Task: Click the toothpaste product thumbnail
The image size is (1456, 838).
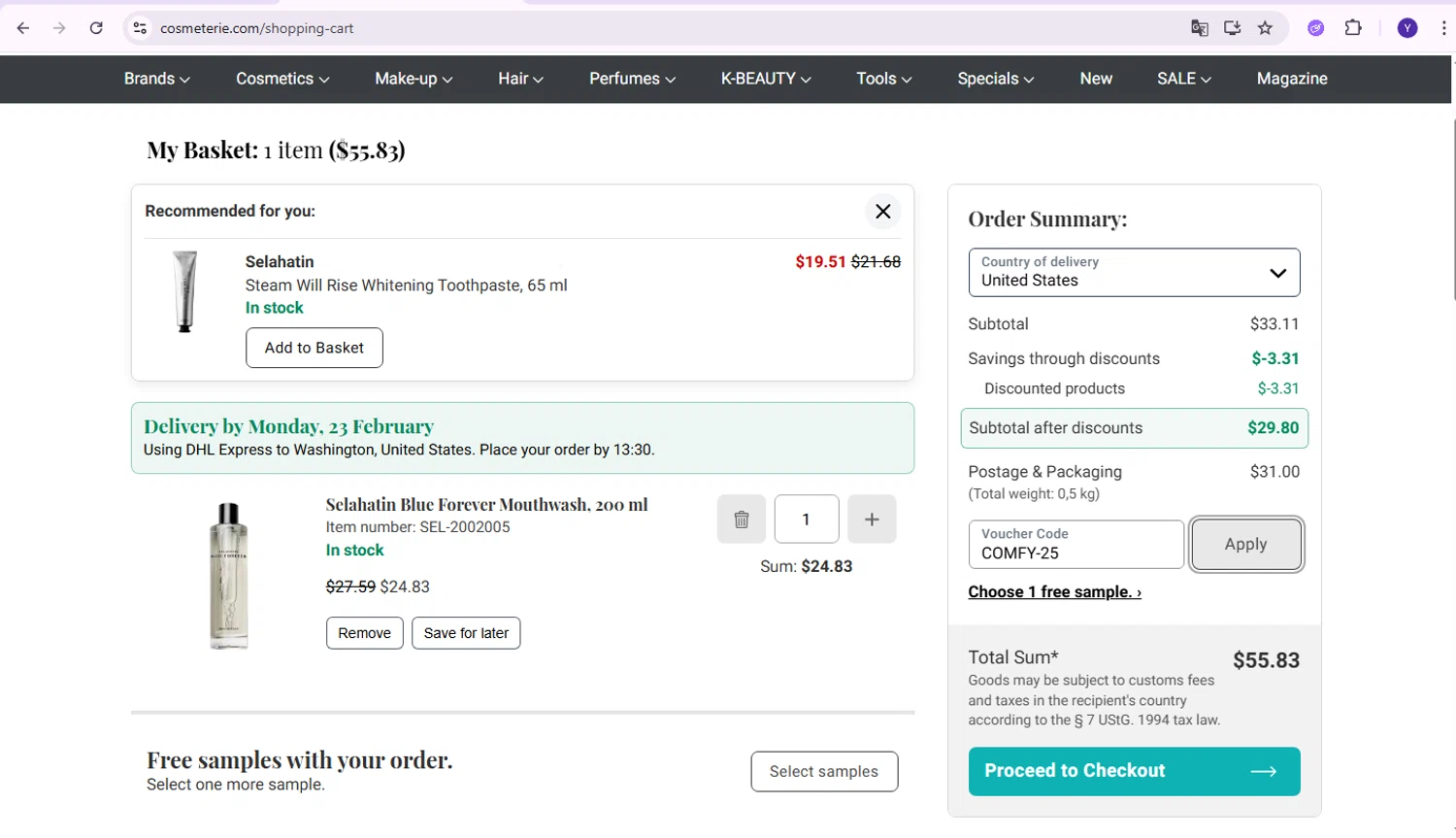Action: (x=184, y=291)
